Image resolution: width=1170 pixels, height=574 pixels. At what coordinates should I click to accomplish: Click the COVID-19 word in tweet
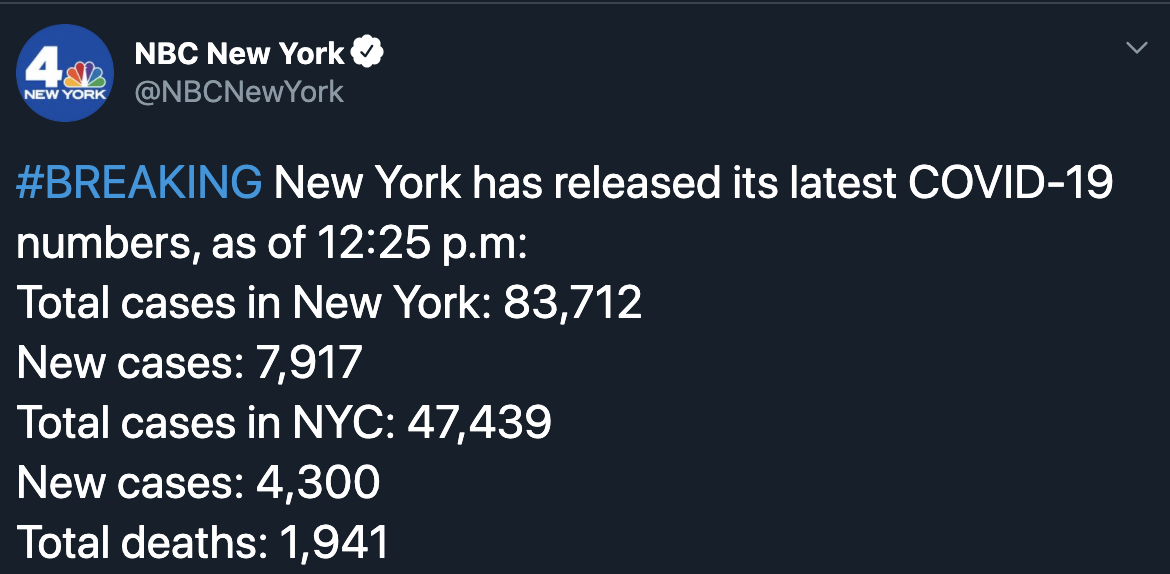point(1010,183)
